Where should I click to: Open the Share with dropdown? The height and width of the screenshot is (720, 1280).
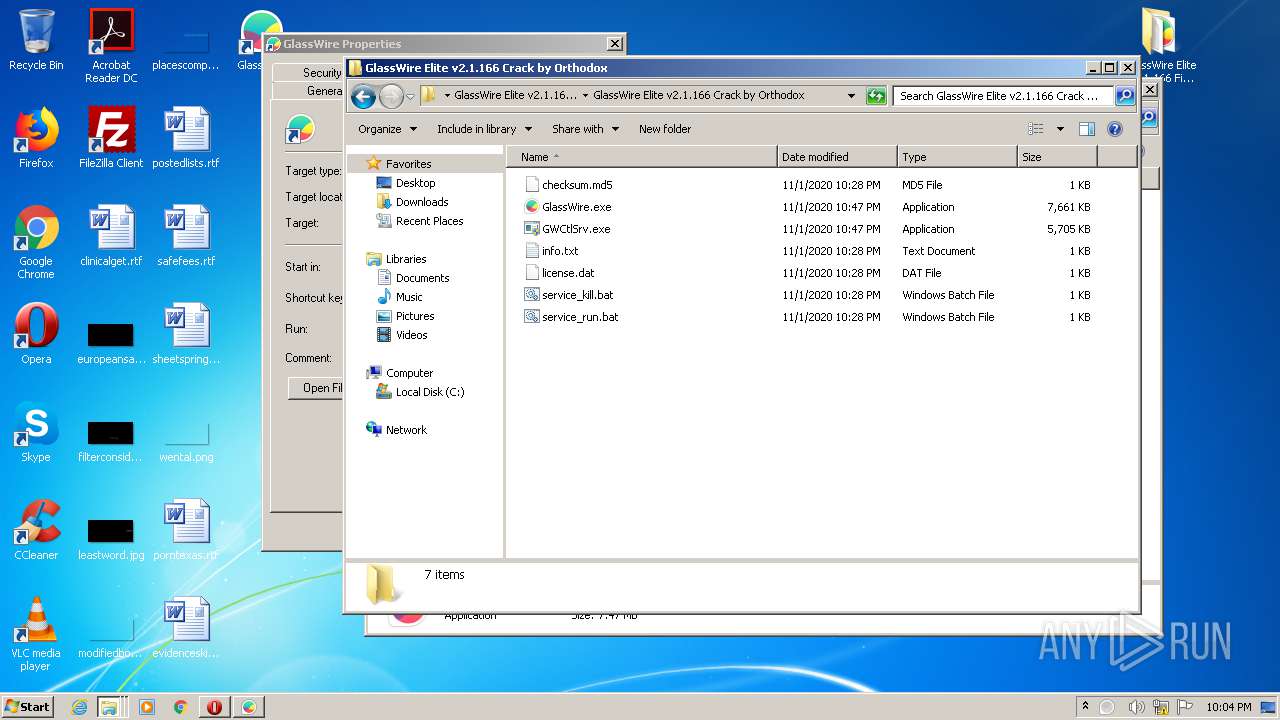pyautogui.click(x=586, y=129)
